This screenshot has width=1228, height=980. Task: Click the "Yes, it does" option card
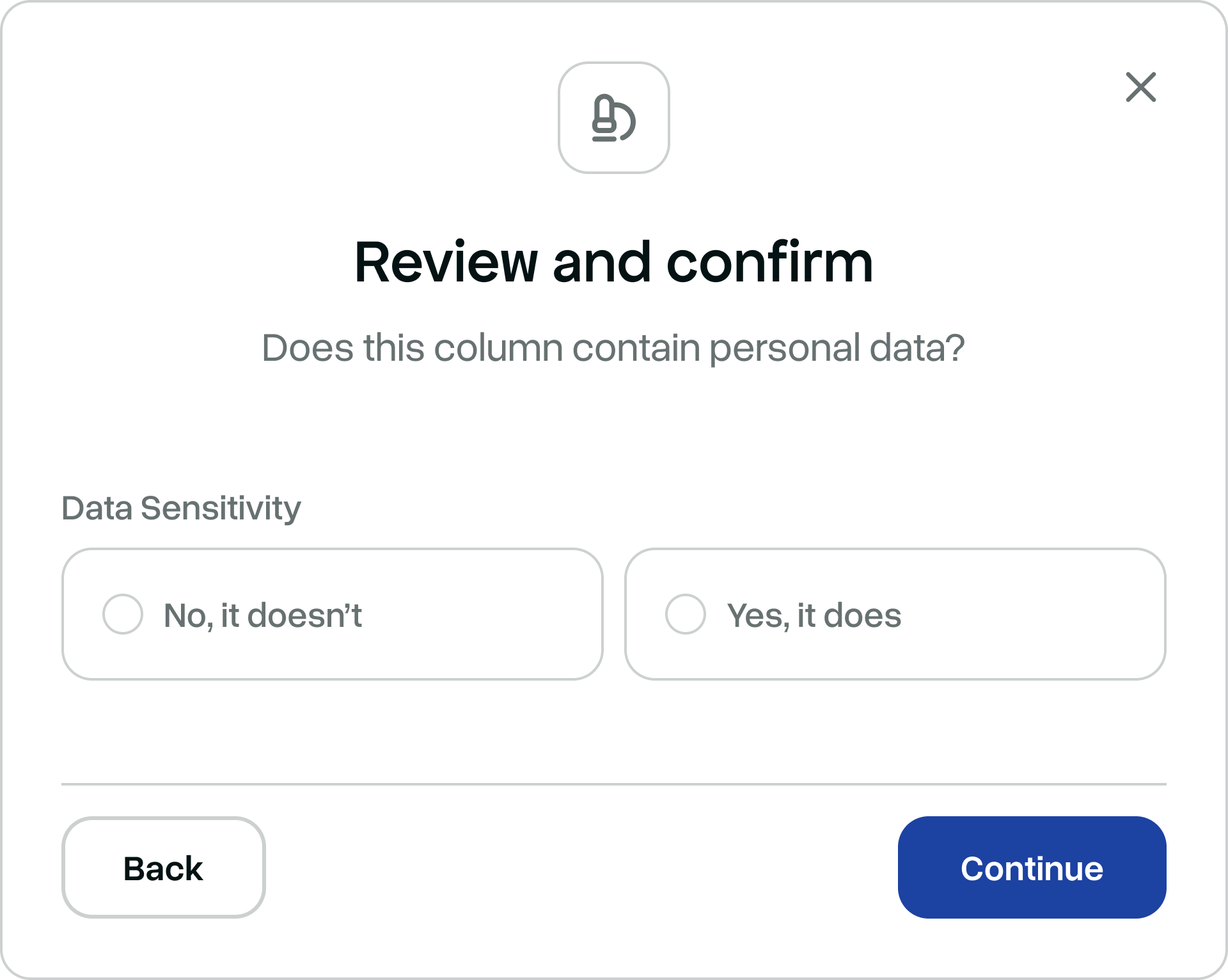point(895,613)
